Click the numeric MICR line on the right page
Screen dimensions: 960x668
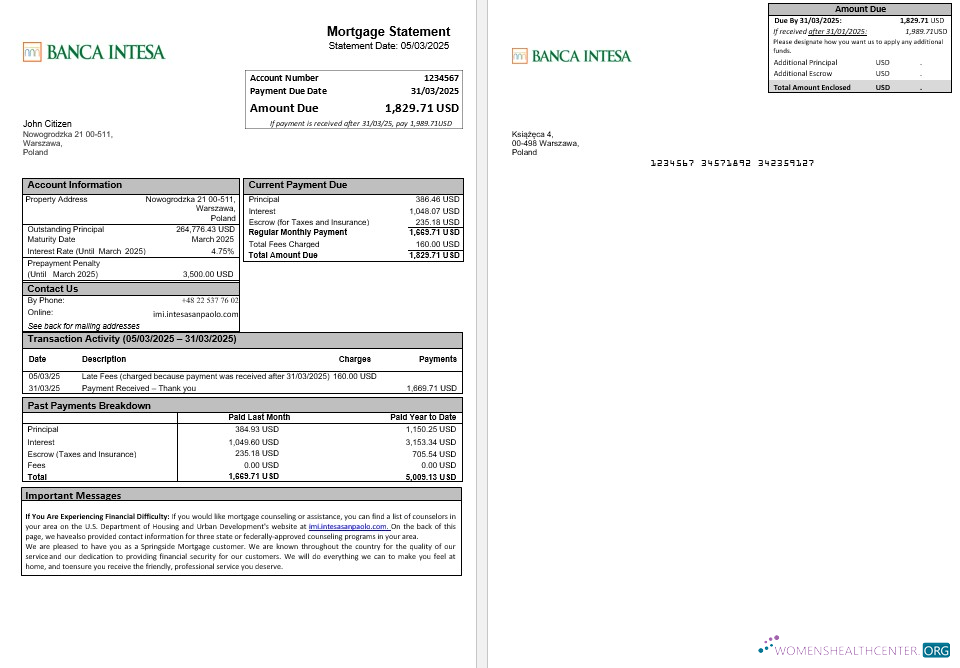[x=731, y=163]
